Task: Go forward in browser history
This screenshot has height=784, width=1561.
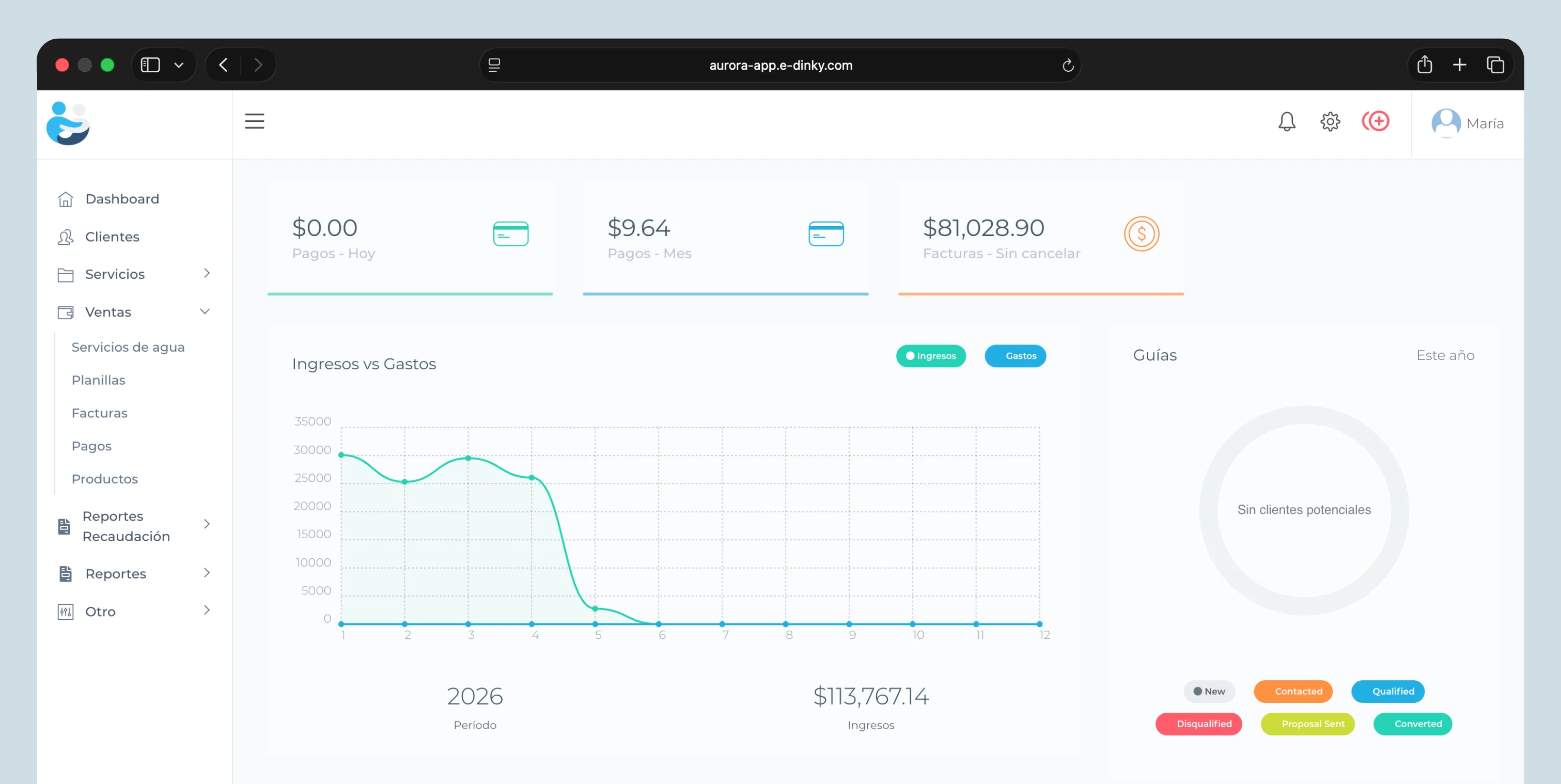Action: pos(258,65)
